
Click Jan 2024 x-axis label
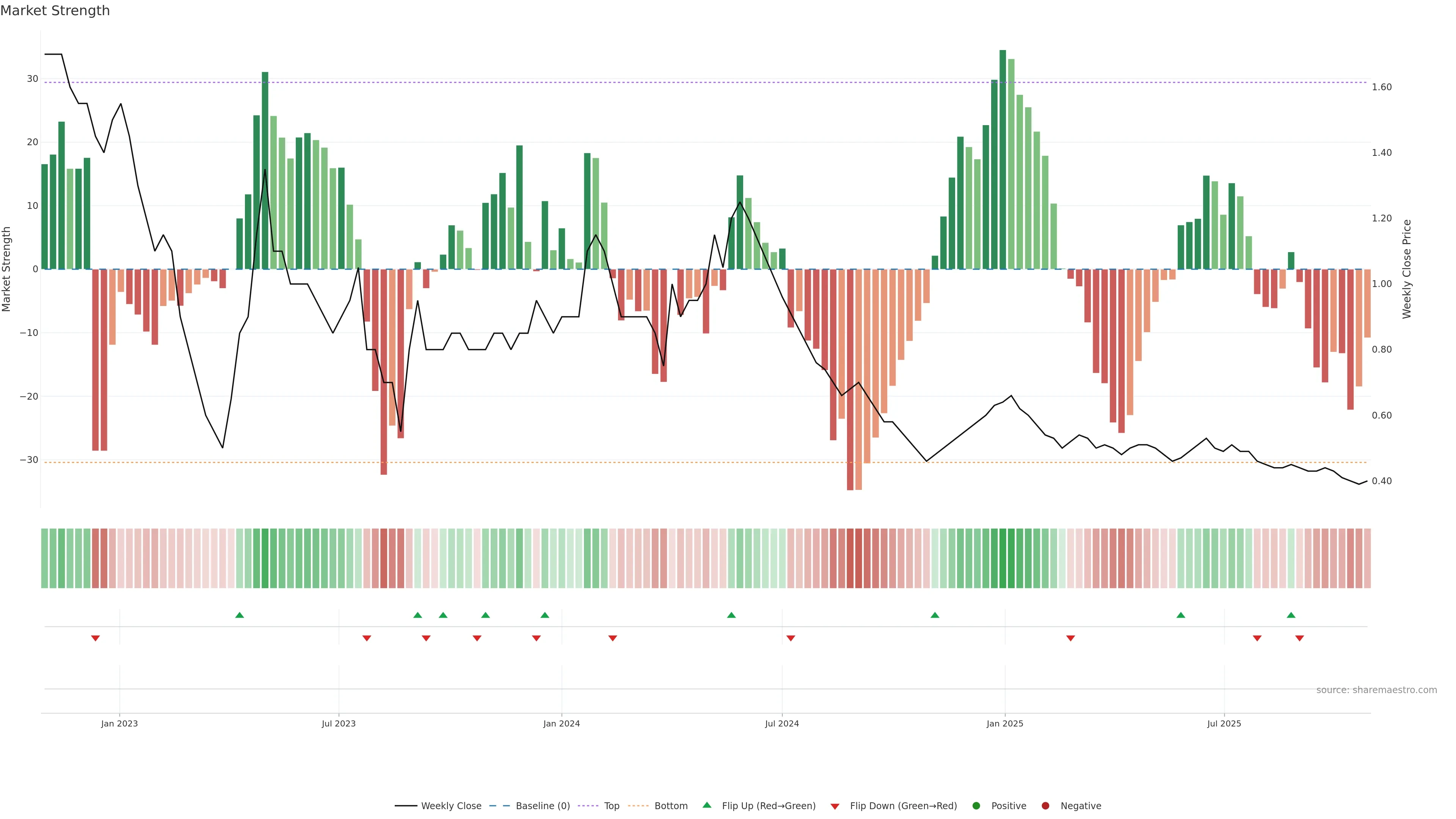[561, 723]
